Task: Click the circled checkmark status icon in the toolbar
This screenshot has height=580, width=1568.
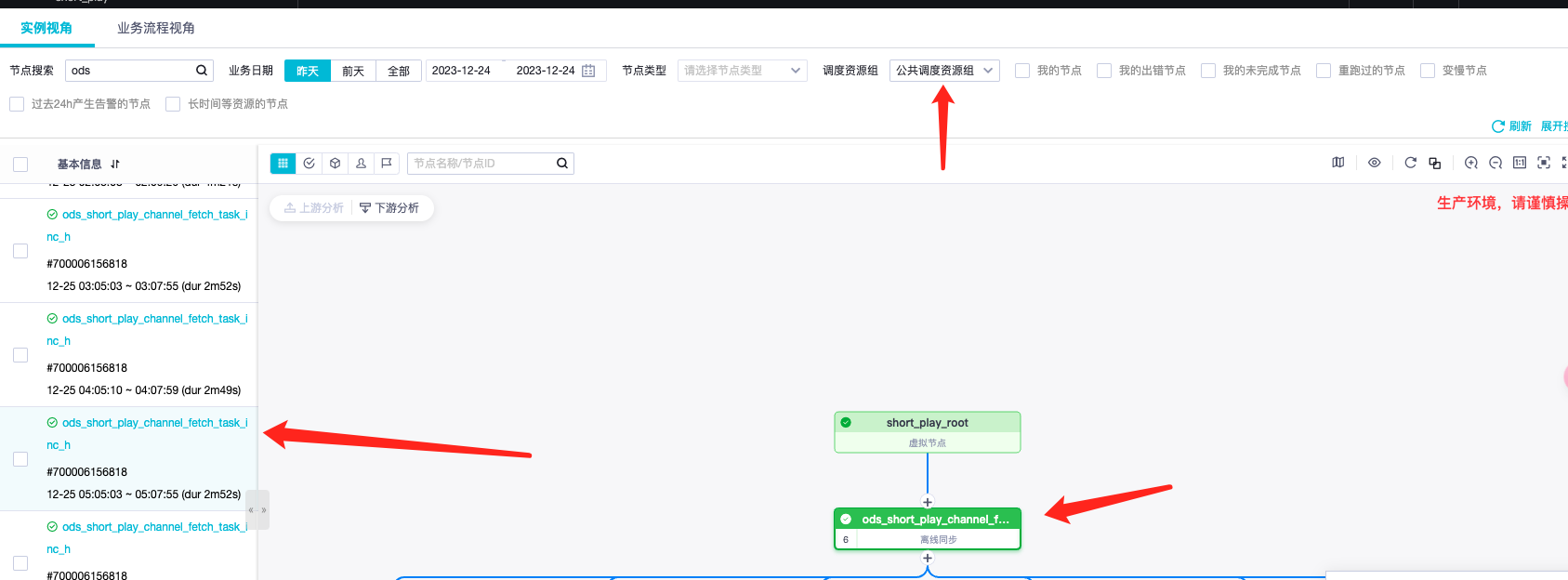Action: pos(310,164)
